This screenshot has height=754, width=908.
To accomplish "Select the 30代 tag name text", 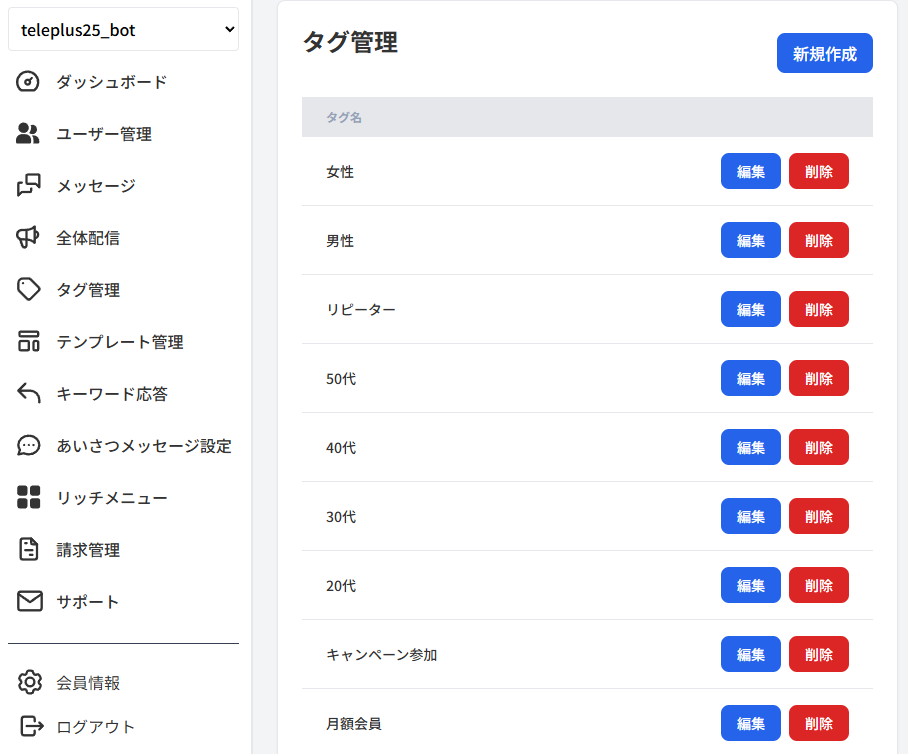I will [x=341, y=516].
